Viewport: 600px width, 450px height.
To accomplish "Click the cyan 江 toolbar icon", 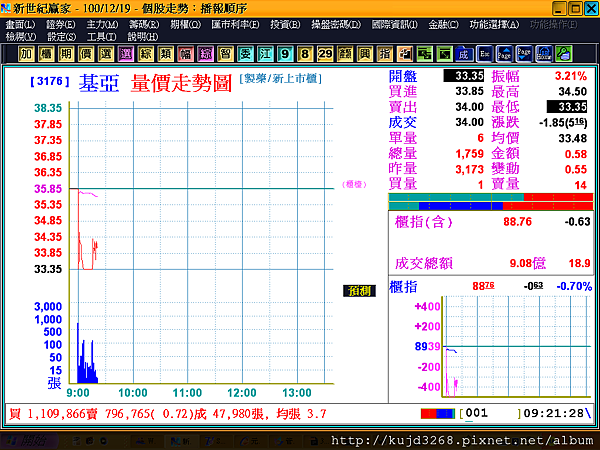I will tap(265, 54).
